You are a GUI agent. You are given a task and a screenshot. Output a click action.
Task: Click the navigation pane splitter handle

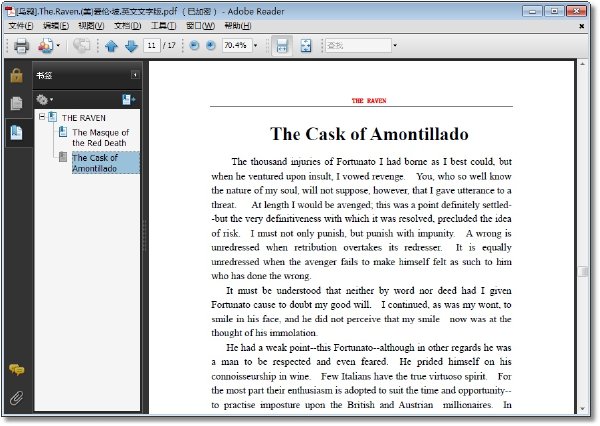tap(145, 235)
